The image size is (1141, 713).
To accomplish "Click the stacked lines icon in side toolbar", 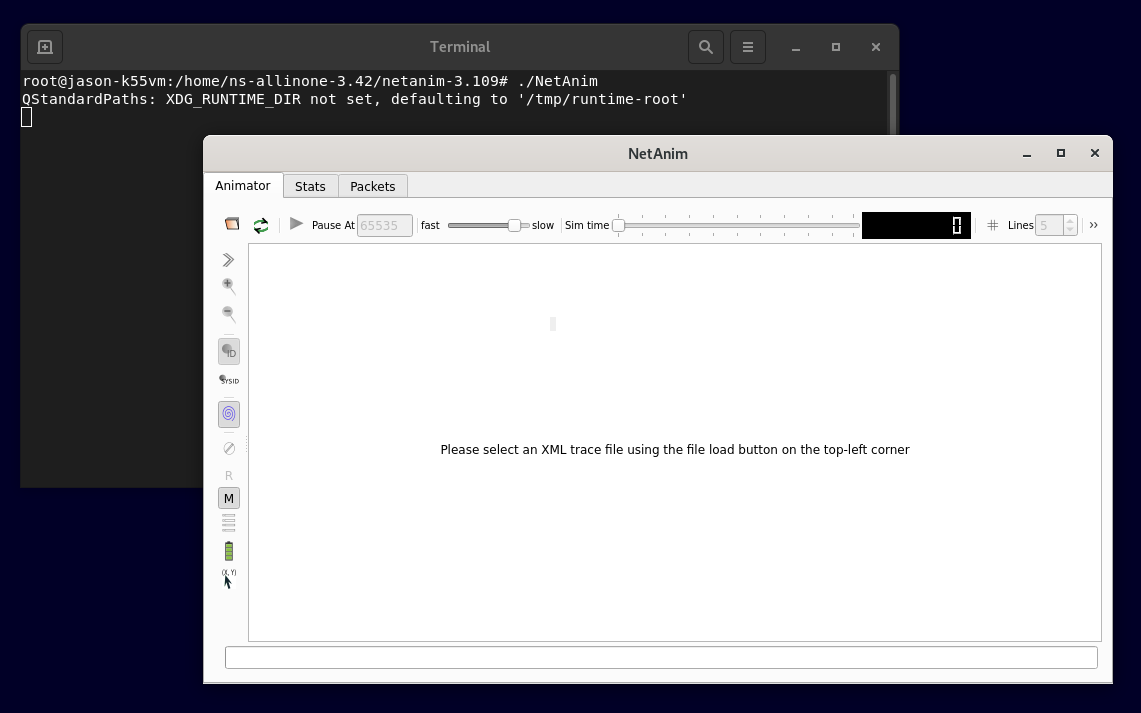I will [x=228, y=523].
